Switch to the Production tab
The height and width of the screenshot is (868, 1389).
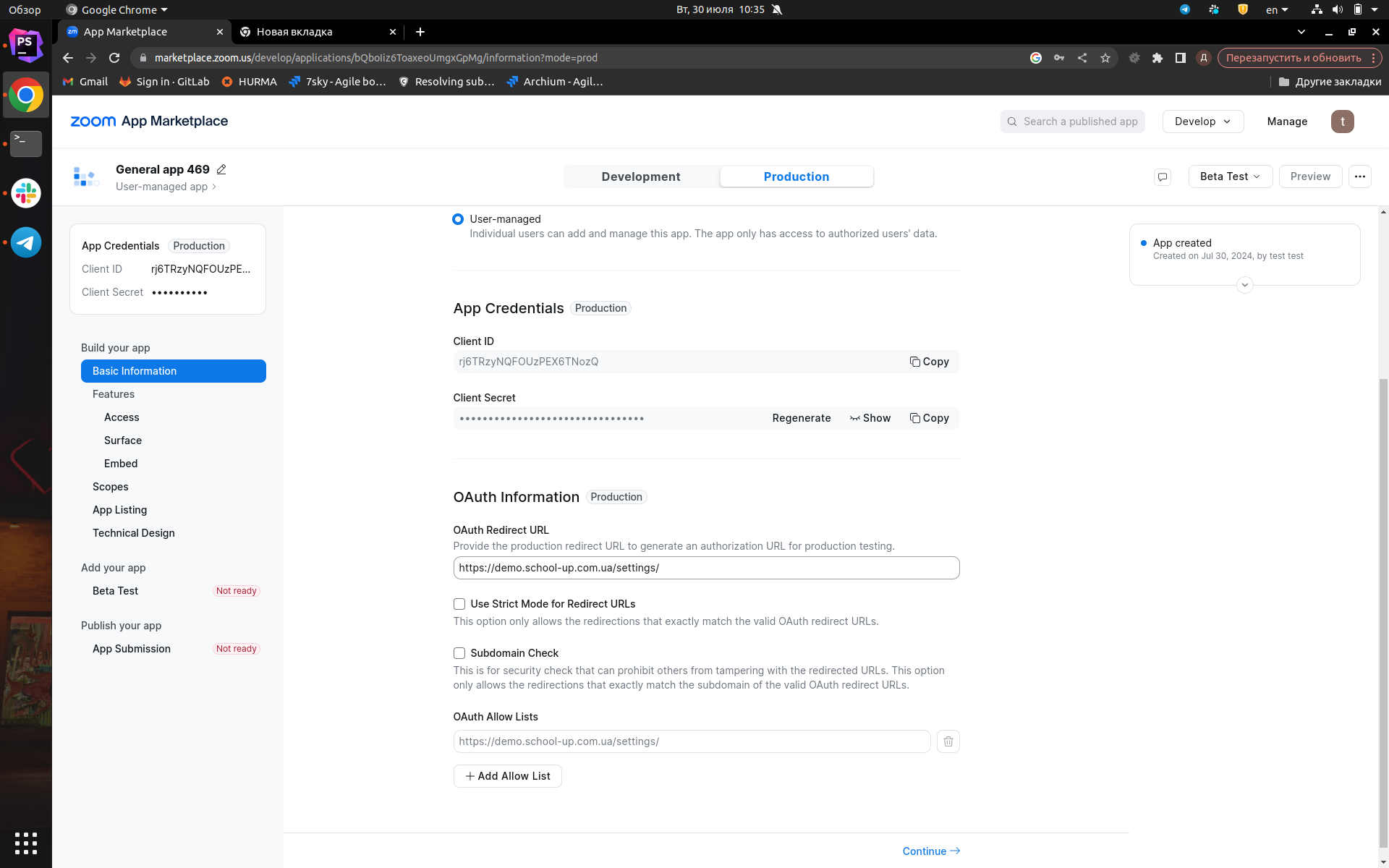click(x=797, y=176)
